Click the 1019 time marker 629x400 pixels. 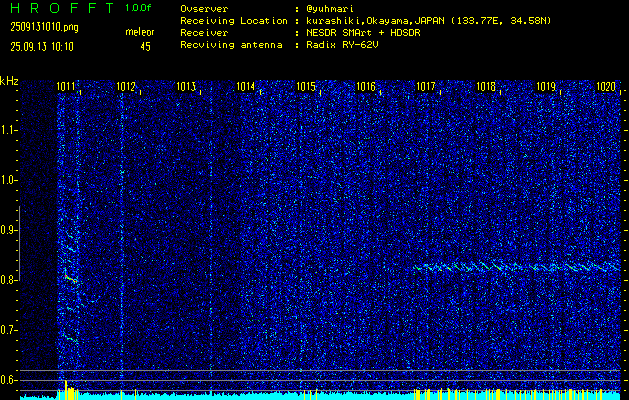tap(546, 87)
